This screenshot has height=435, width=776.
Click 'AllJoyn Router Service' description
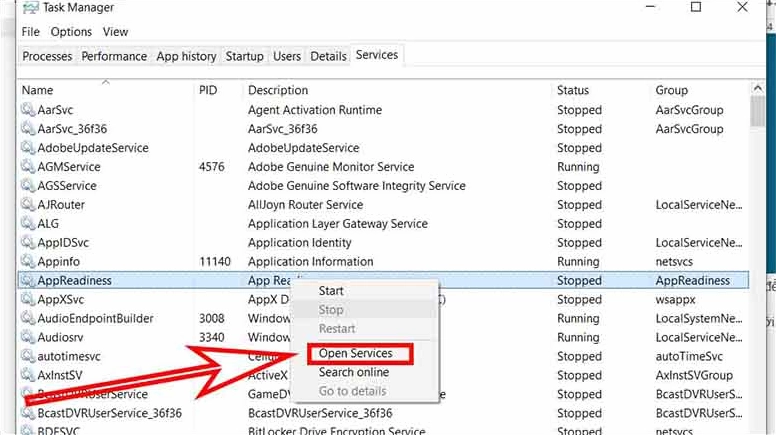pos(305,204)
